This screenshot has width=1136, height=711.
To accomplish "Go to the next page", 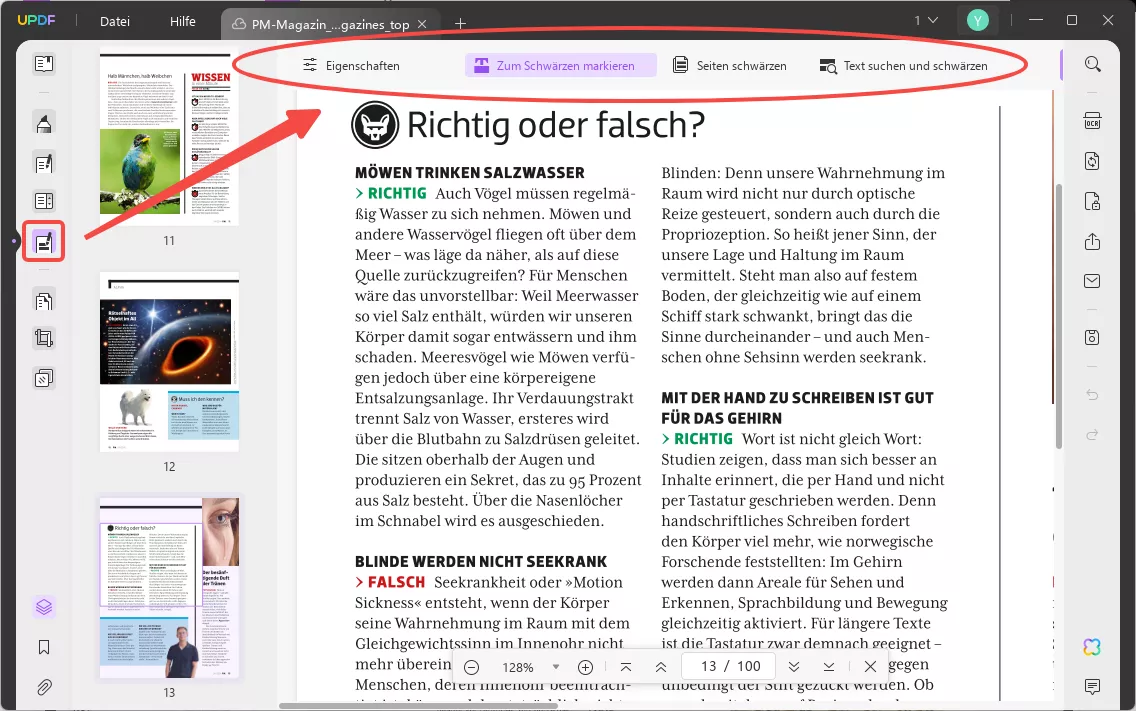I will (x=794, y=667).
